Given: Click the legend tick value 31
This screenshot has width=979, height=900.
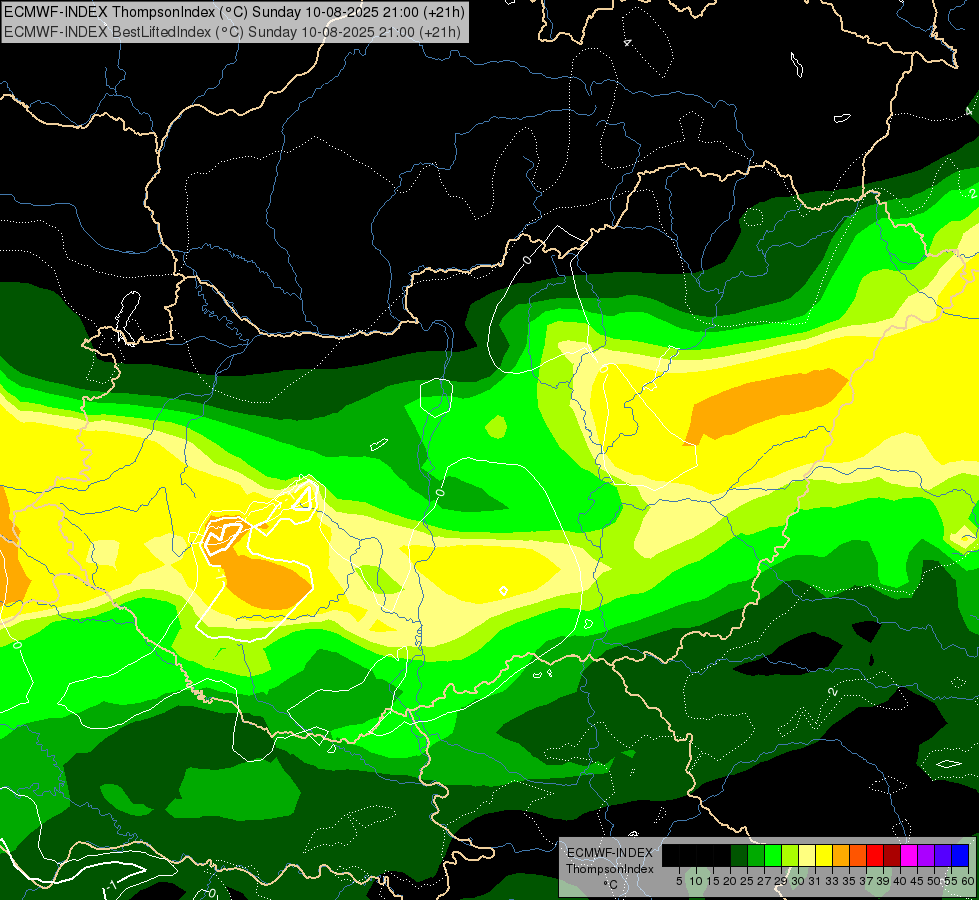Looking at the screenshot, I should click(815, 881).
